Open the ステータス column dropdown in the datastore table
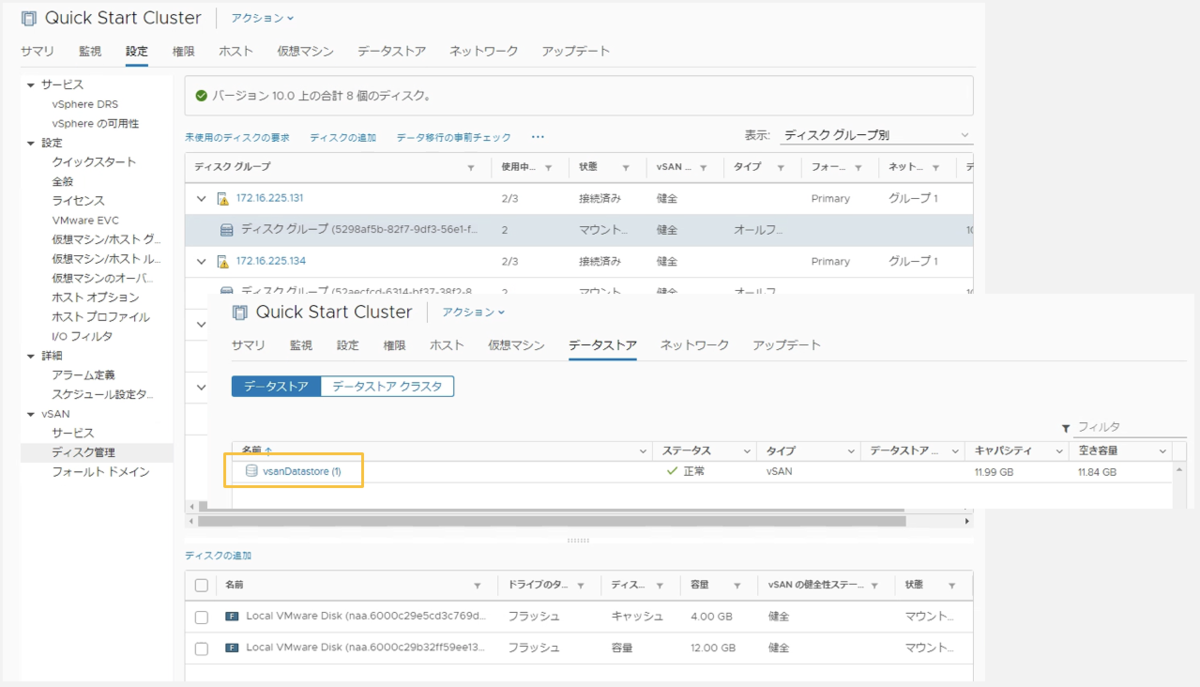Viewport: 1200px width, 687px height. tap(746, 452)
